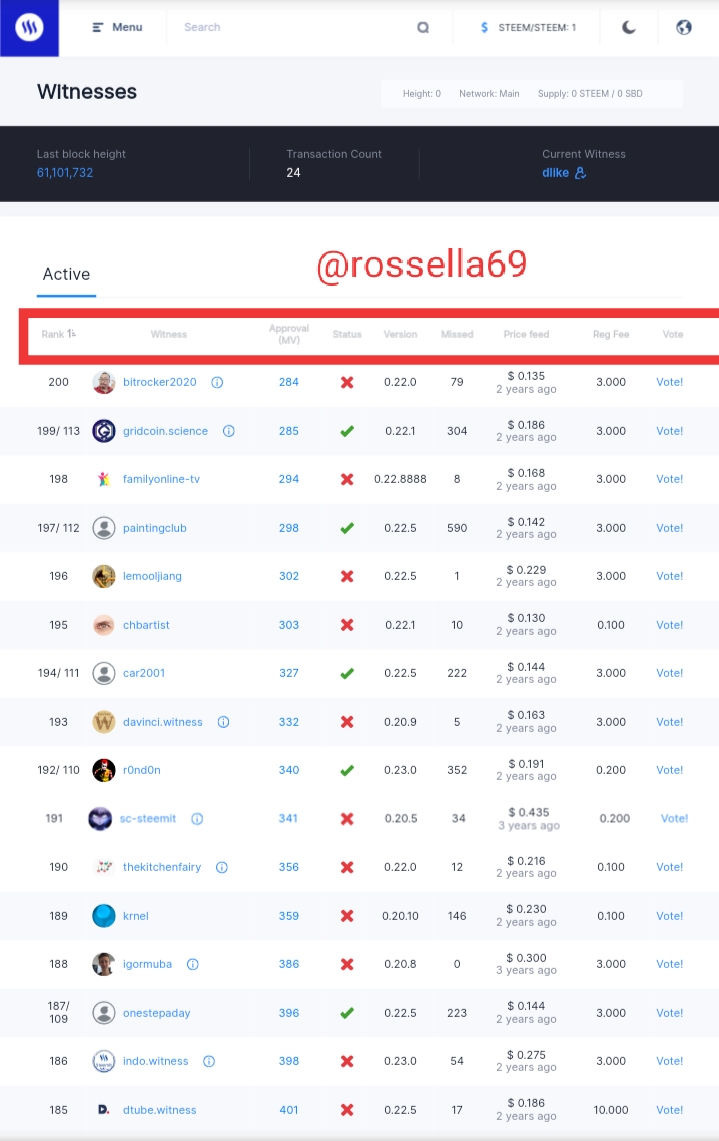Show info icon for sc-steemit
The width and height of the screenshot is (719, 1141).
tap(197, 819)
